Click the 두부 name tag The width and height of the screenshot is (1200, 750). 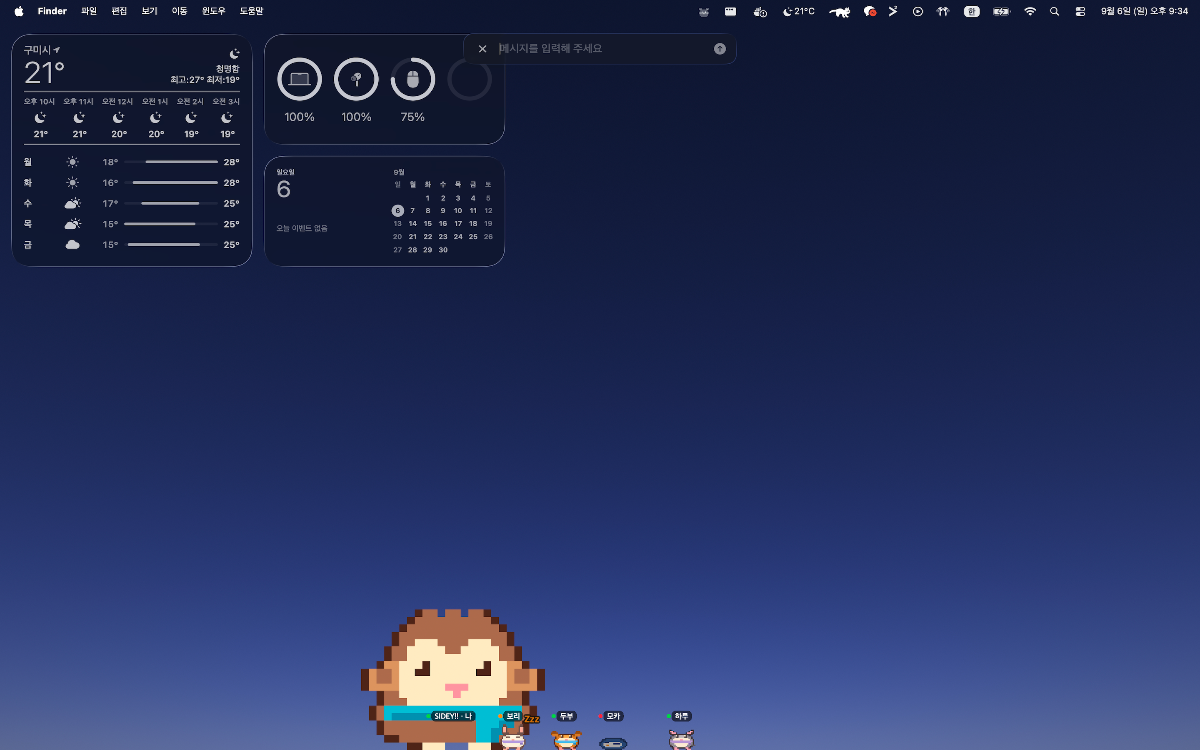coord(565,716)
